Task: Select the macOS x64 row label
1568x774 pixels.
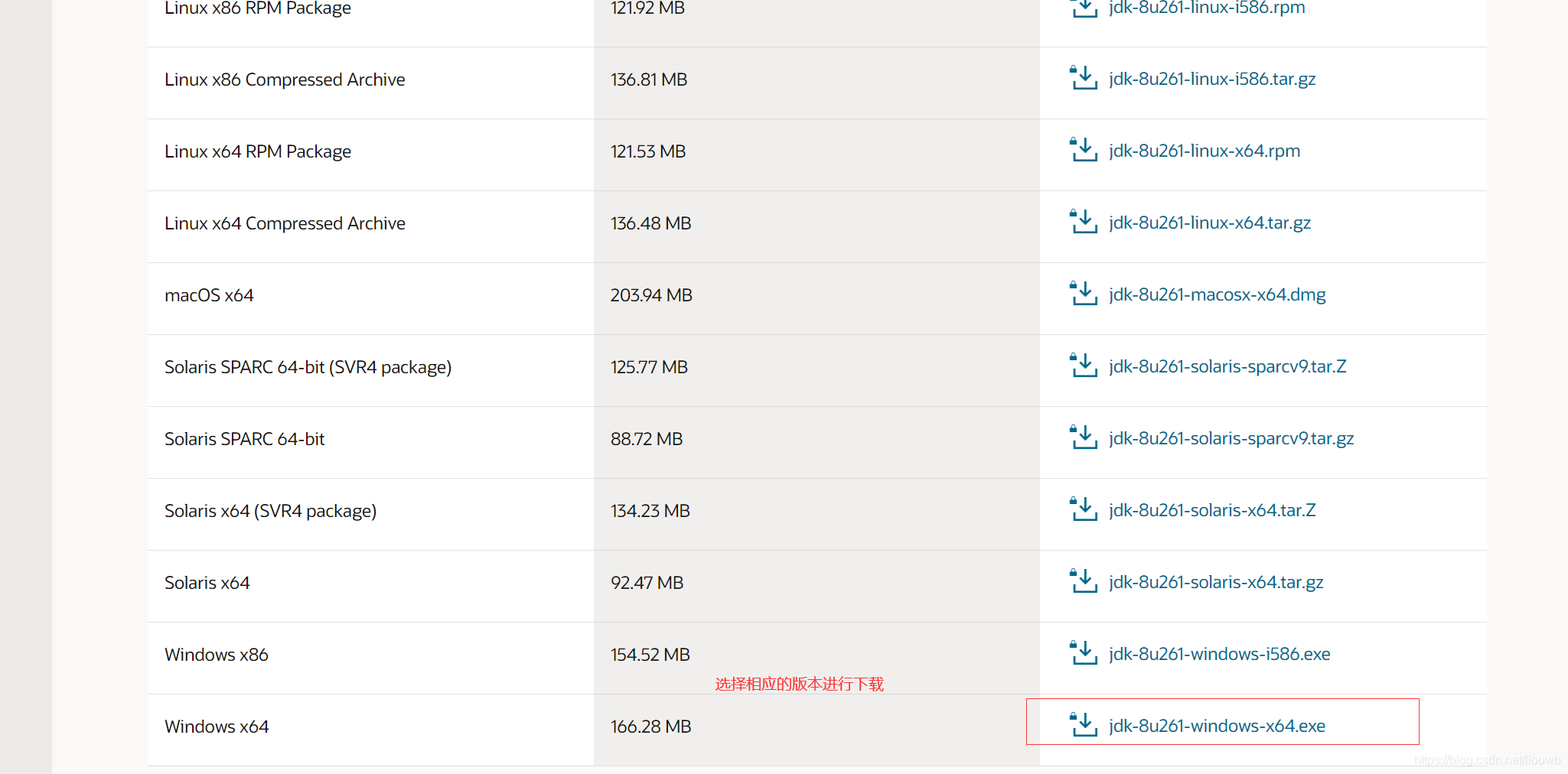Action: [209, 295]
